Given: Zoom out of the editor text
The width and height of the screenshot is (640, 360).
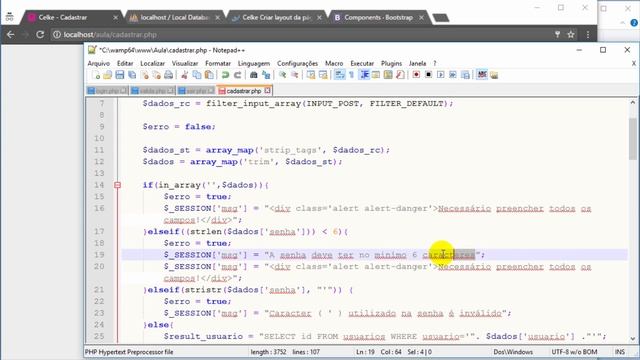Looking at the screenshot, I should click(294, 75).
